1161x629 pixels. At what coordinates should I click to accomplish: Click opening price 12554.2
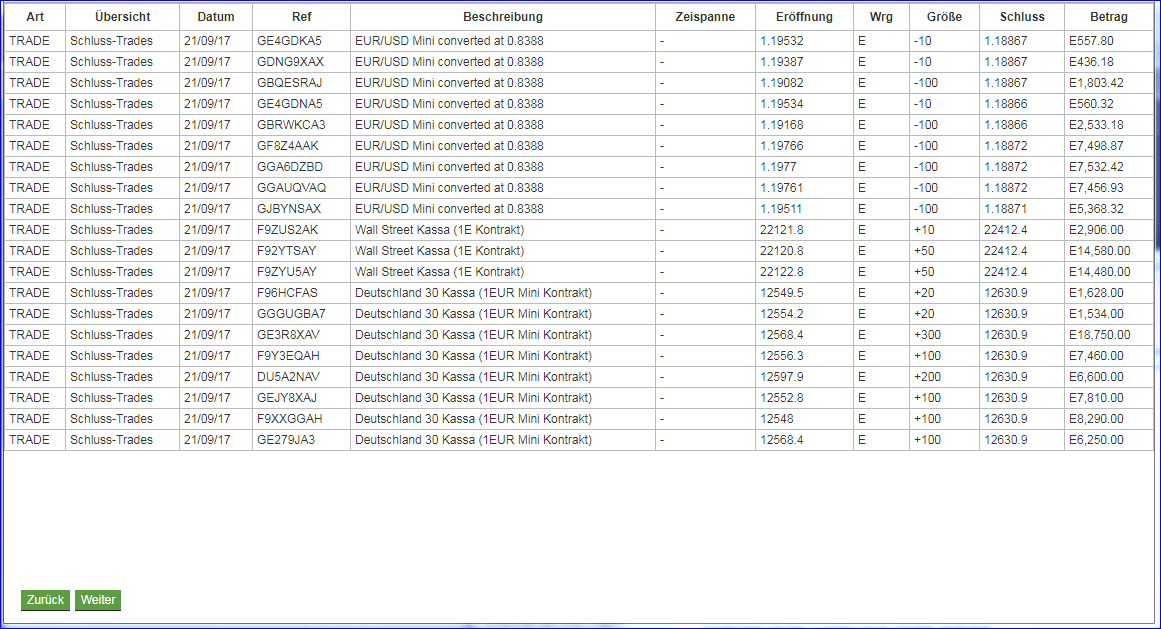point(781,314)
